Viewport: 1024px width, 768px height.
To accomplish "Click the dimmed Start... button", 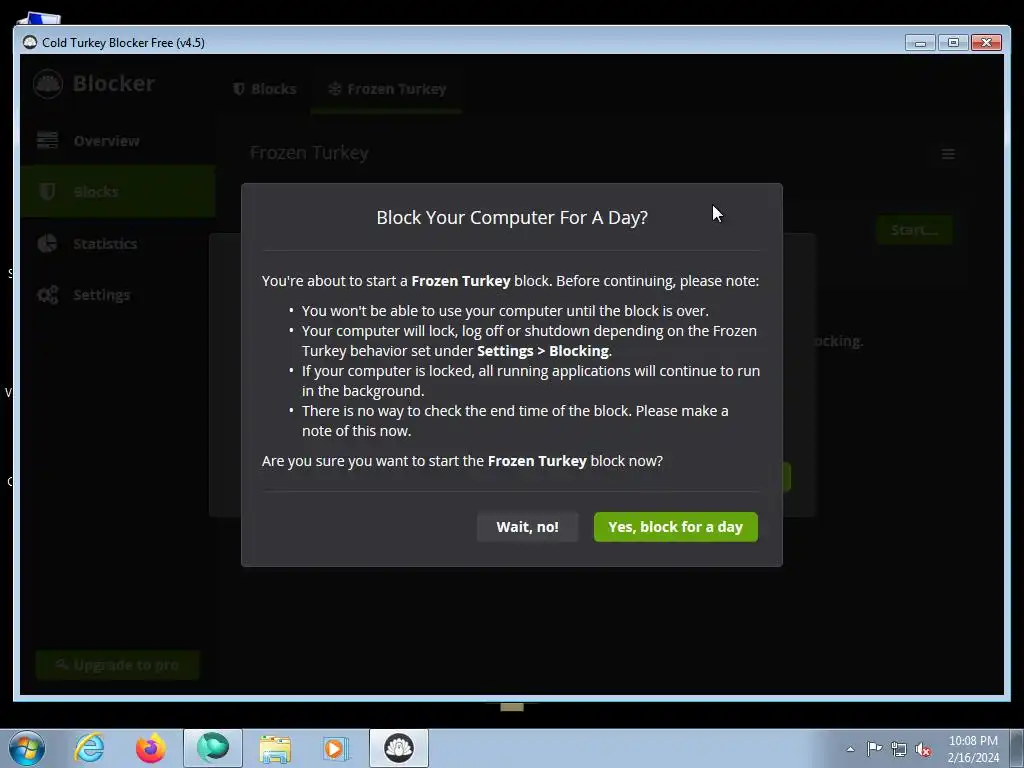I will (914, 230).
